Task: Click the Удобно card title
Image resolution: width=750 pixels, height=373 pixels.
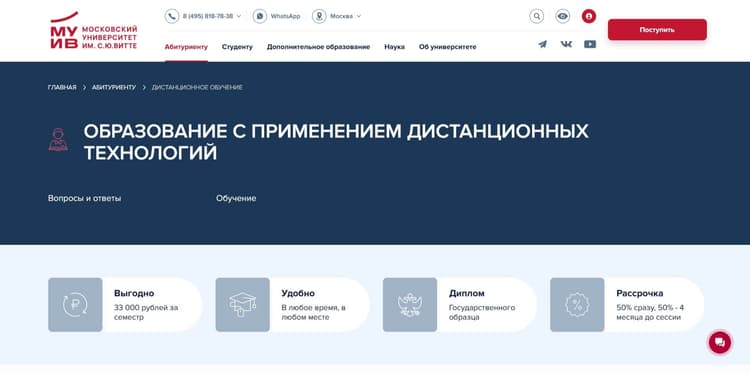Action: 298,294
